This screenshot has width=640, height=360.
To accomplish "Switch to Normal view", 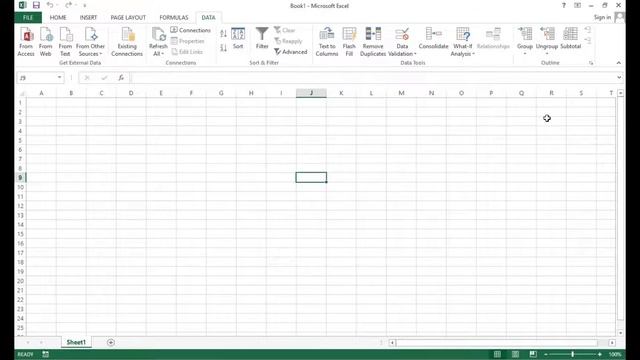I will 497,354.
